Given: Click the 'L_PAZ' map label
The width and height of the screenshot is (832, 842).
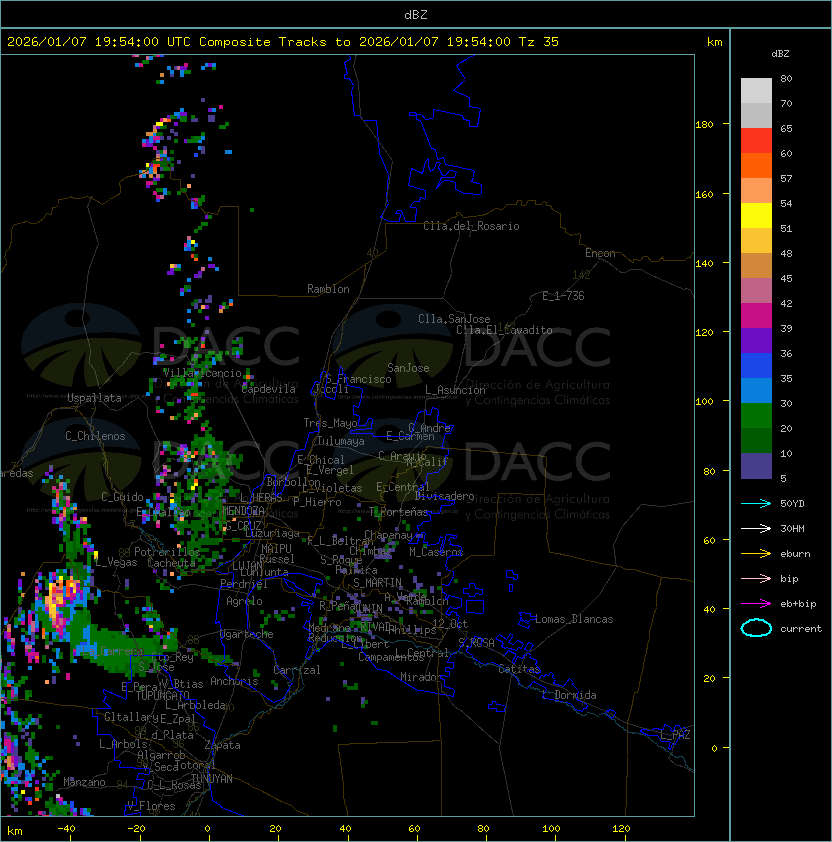Looking at the screenshot, I should (675, 735).
